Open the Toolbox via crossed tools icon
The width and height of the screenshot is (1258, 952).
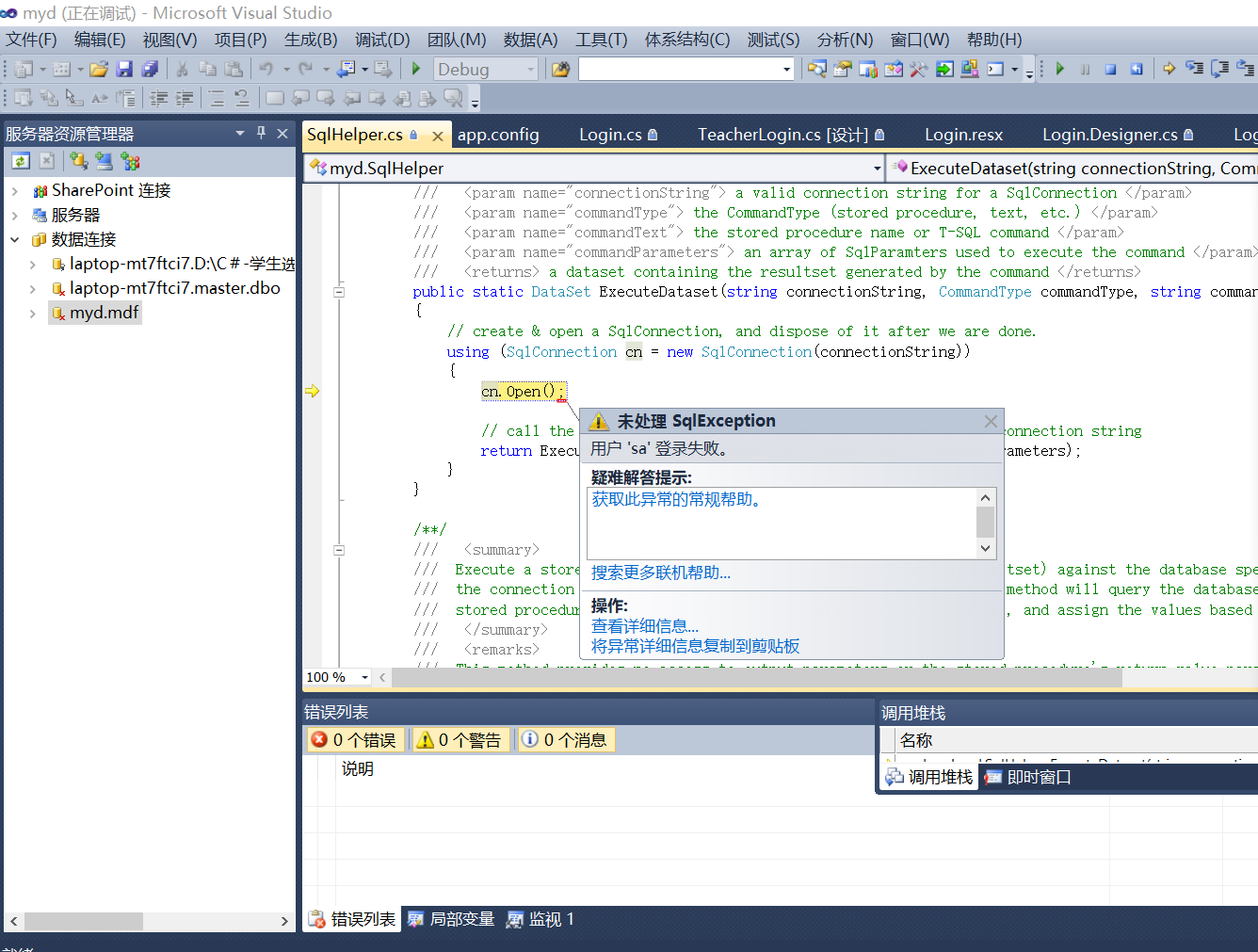(918, 69)
